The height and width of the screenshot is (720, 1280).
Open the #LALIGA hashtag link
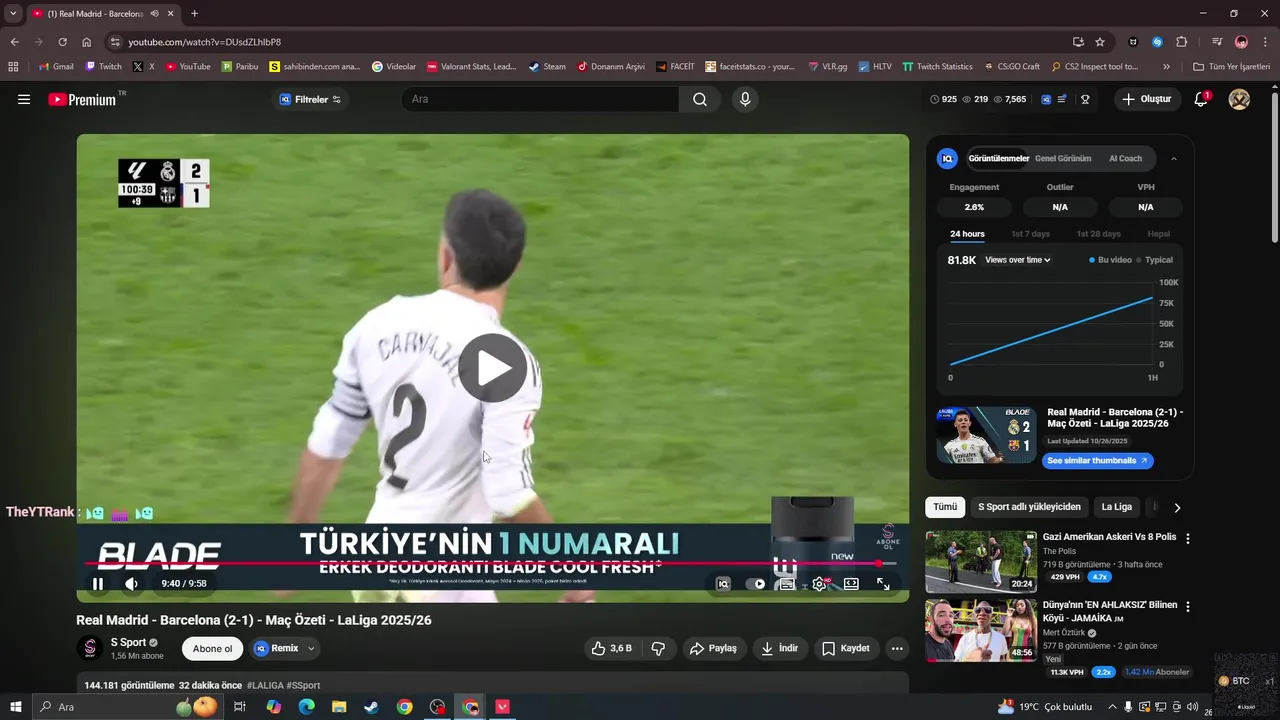(x=265, y=686)
